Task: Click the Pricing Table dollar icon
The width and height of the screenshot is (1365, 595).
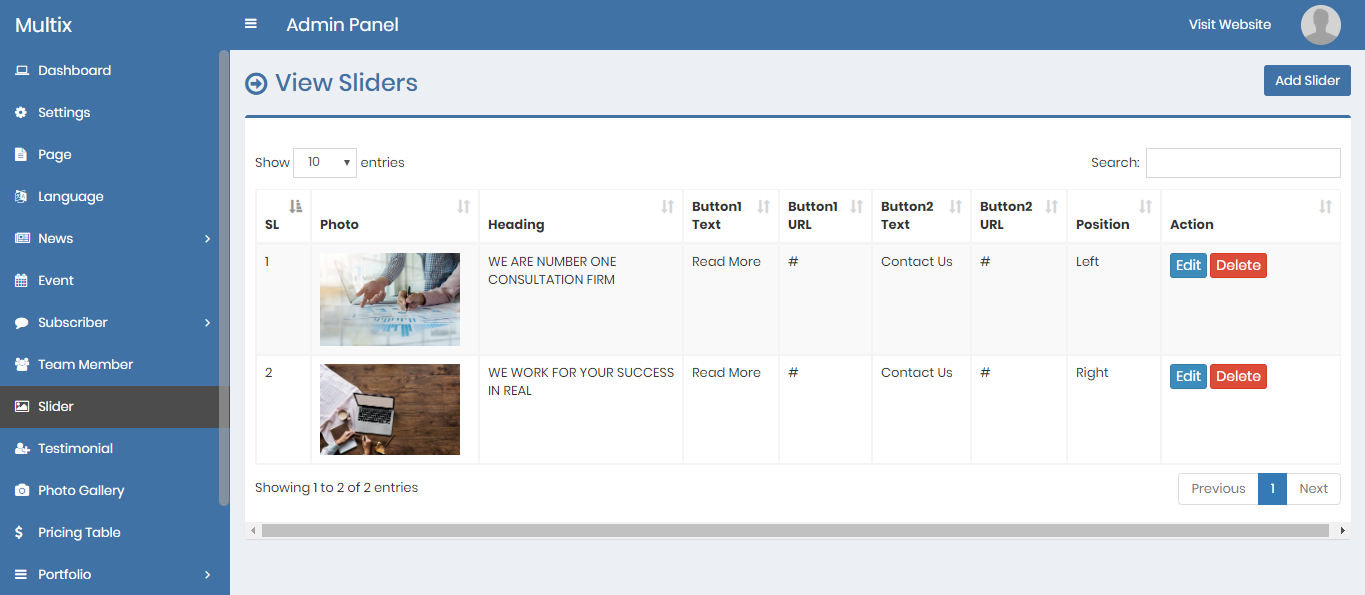Action: pos(20,533)
